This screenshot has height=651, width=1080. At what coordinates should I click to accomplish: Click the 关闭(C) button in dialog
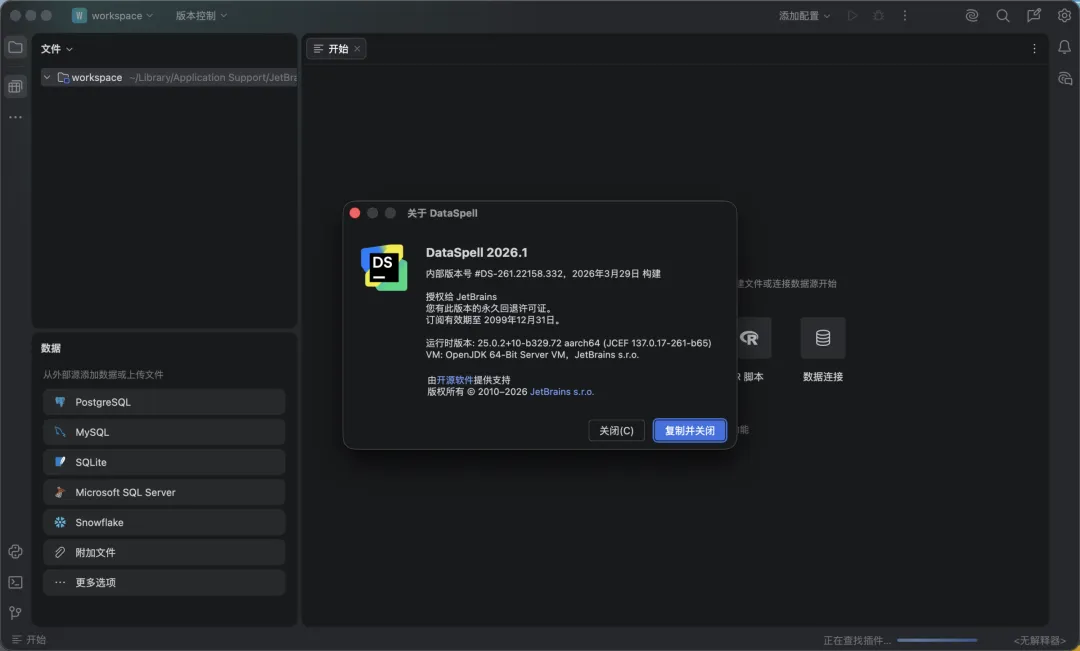[x=616, y=431]
